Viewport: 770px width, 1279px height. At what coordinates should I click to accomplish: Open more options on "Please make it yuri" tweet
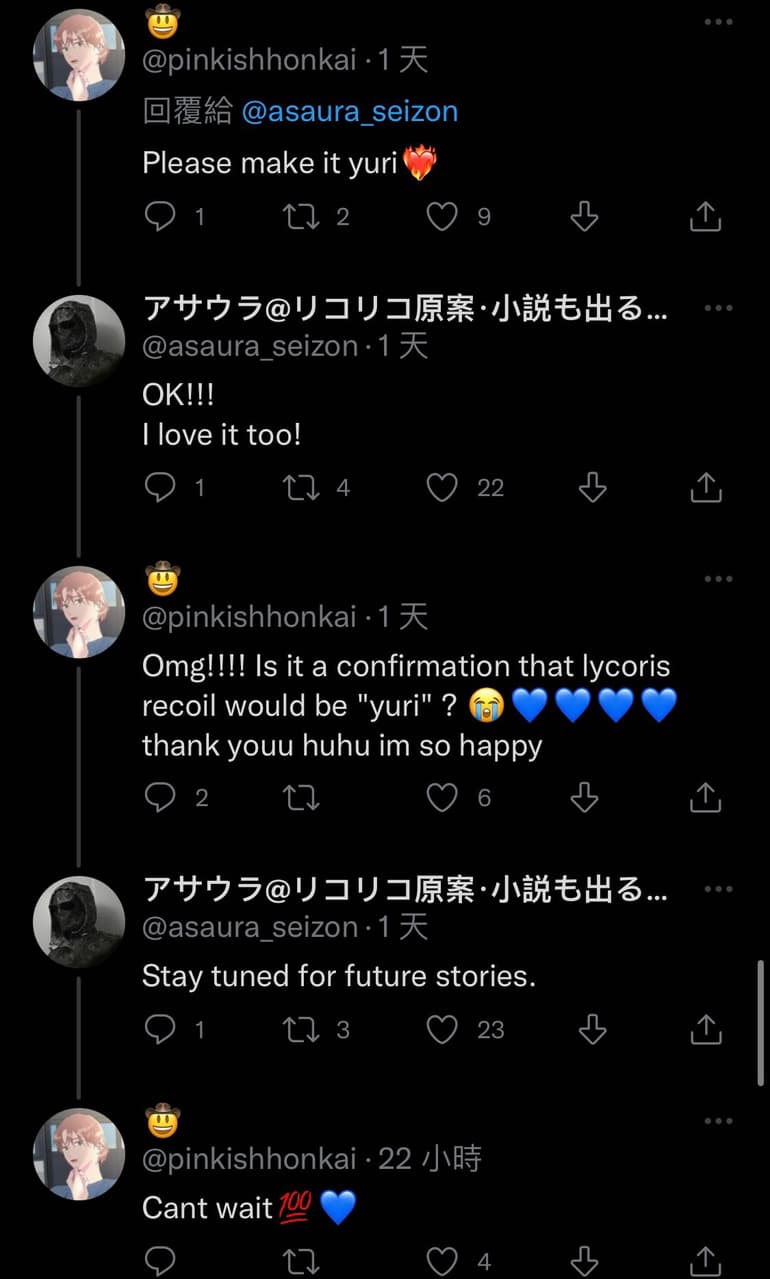pos(718,22)
